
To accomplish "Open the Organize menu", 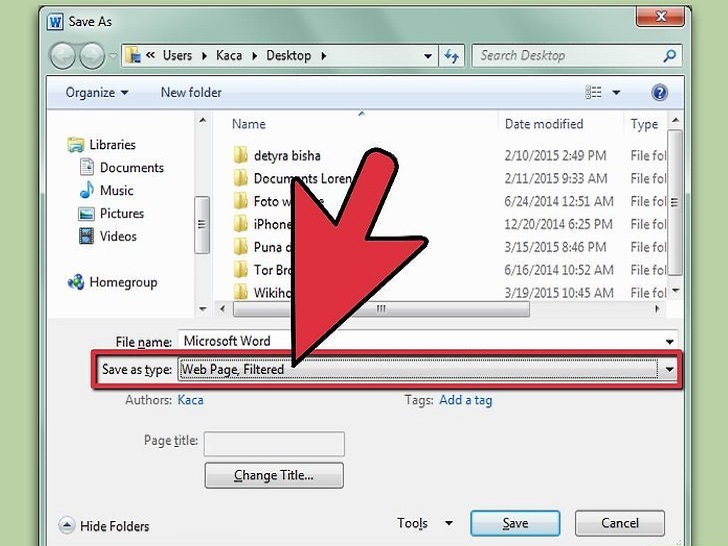I will point(97,92).
